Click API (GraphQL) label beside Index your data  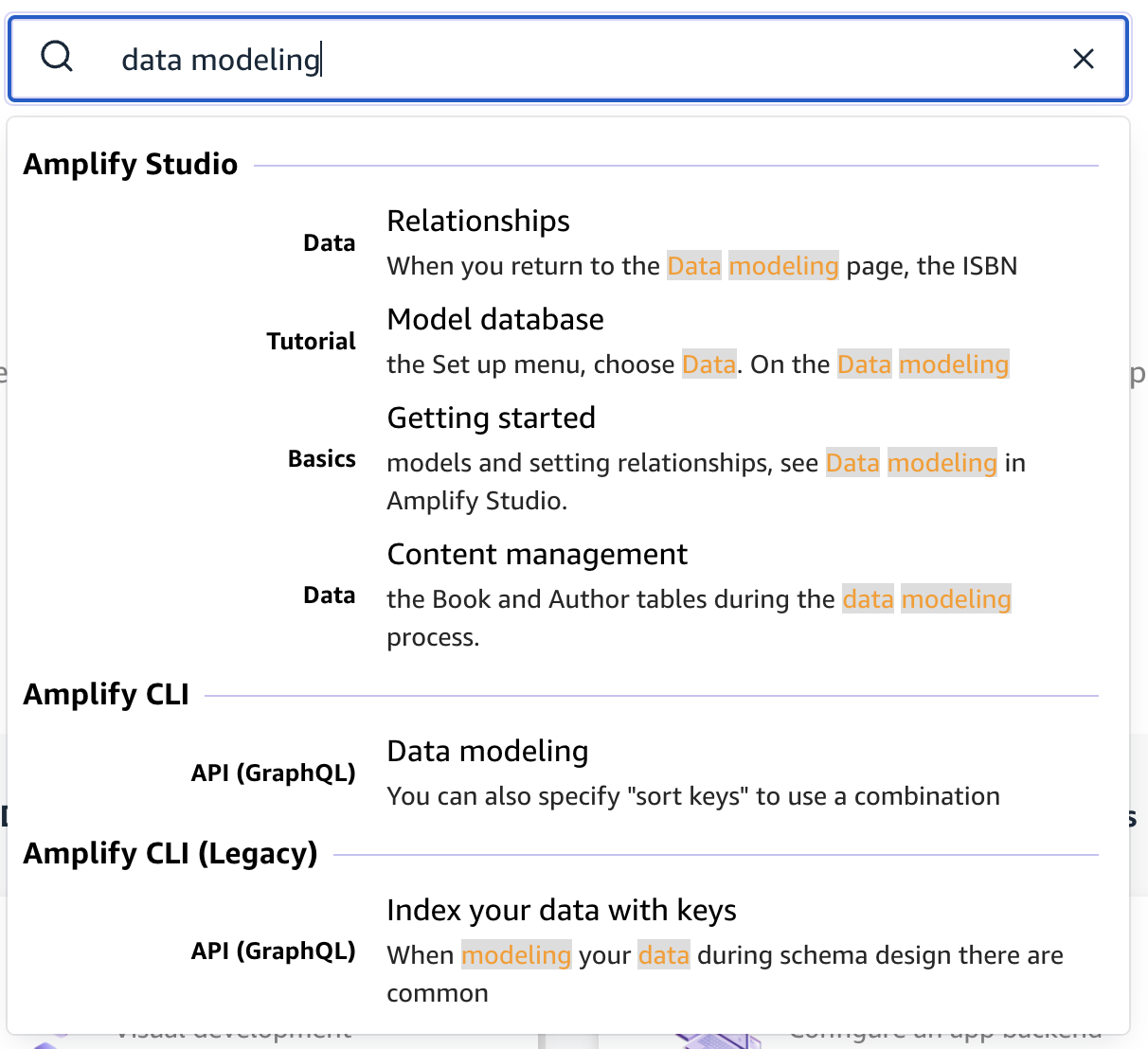pyautogui.click(x=274, y=951)
